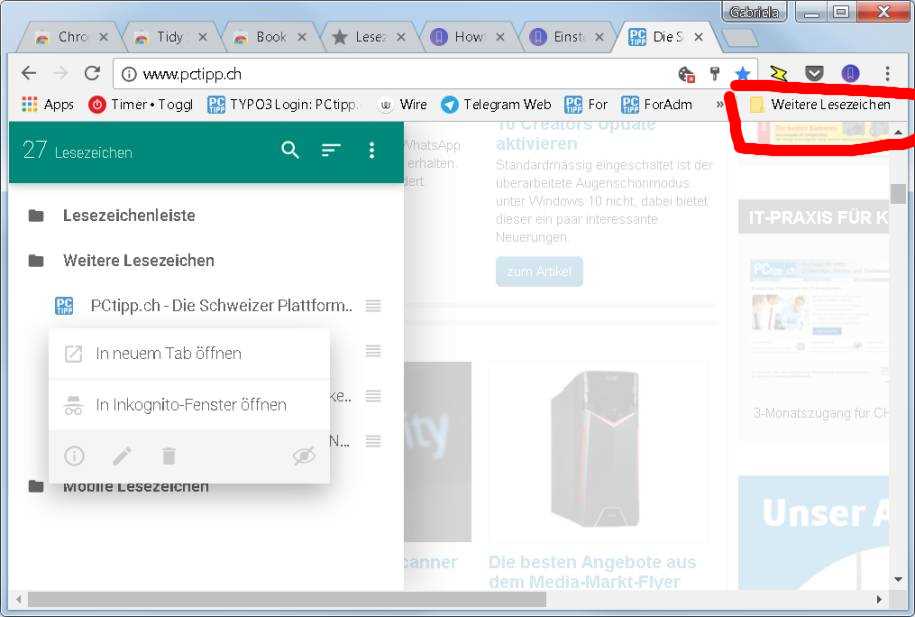The width and height of the screenshot is (915, 617).
Task: Switch to the Lese tab
Action: click(369, 37)
